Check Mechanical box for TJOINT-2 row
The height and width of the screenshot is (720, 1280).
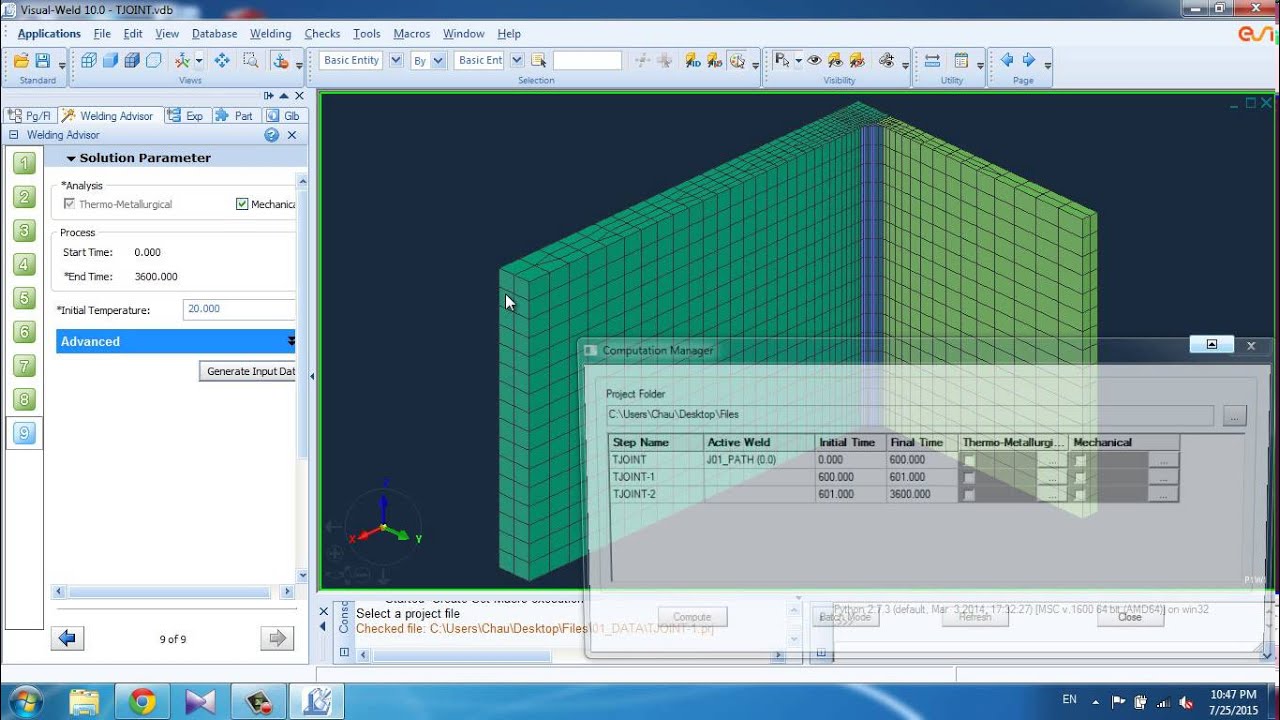coord(1080,495)
